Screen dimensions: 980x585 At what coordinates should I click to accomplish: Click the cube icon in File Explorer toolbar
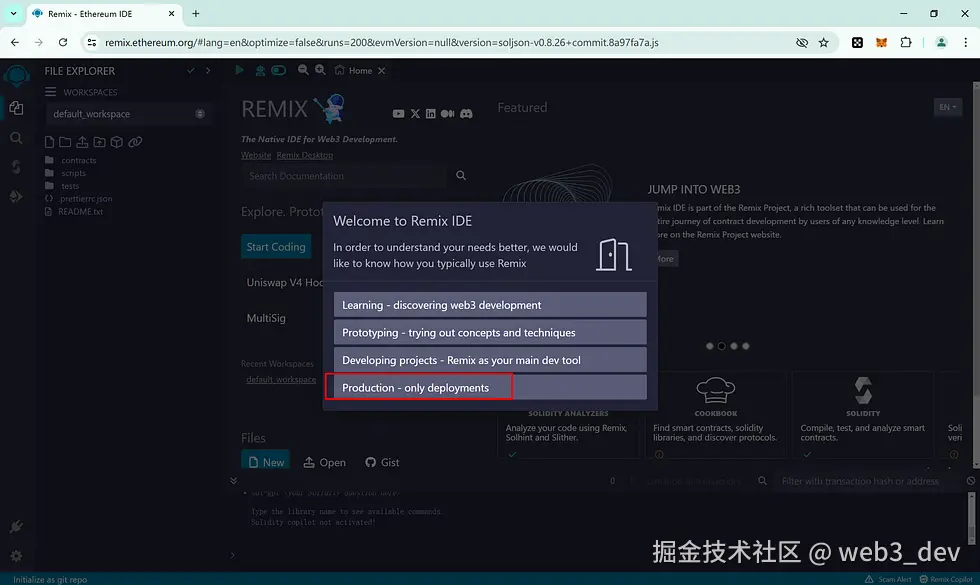[117, 142]
